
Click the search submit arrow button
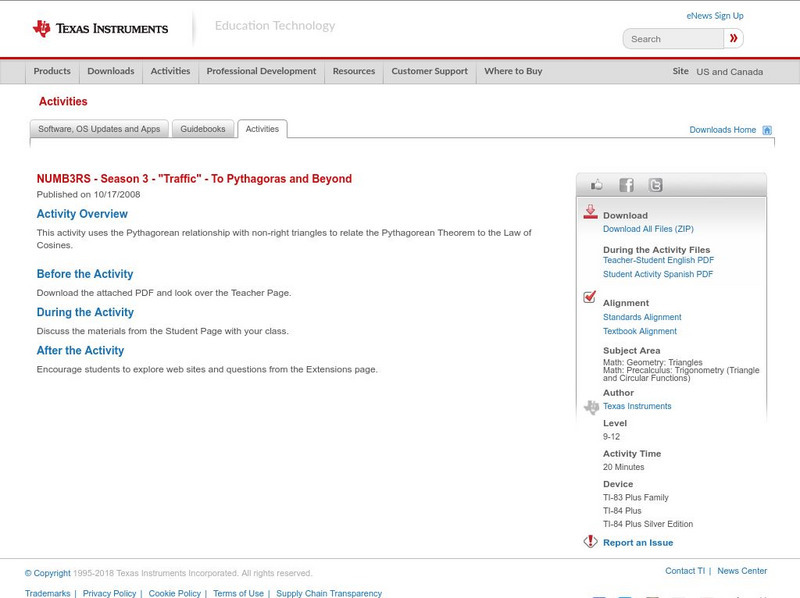[734, 39]
